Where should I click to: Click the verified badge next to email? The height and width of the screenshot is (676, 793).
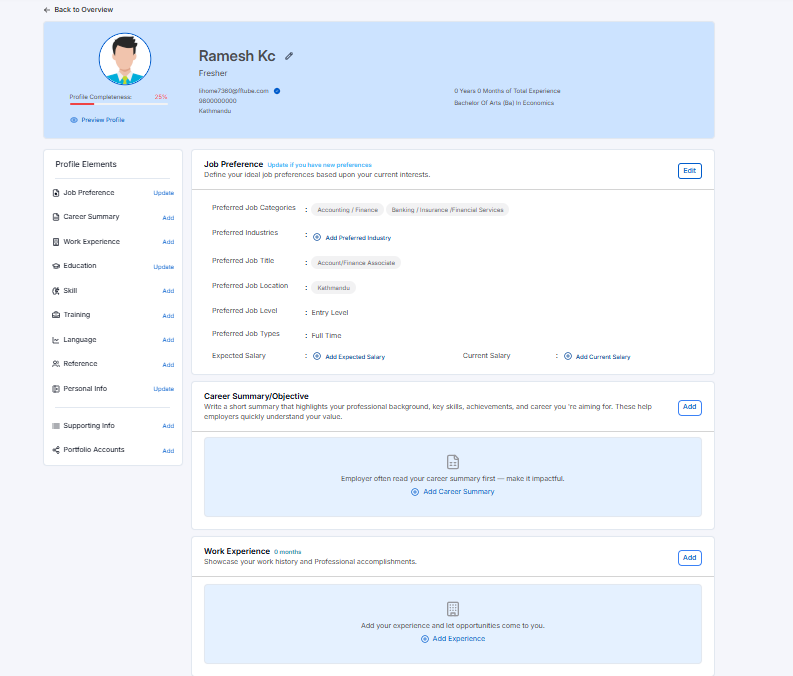click(277, 91)
